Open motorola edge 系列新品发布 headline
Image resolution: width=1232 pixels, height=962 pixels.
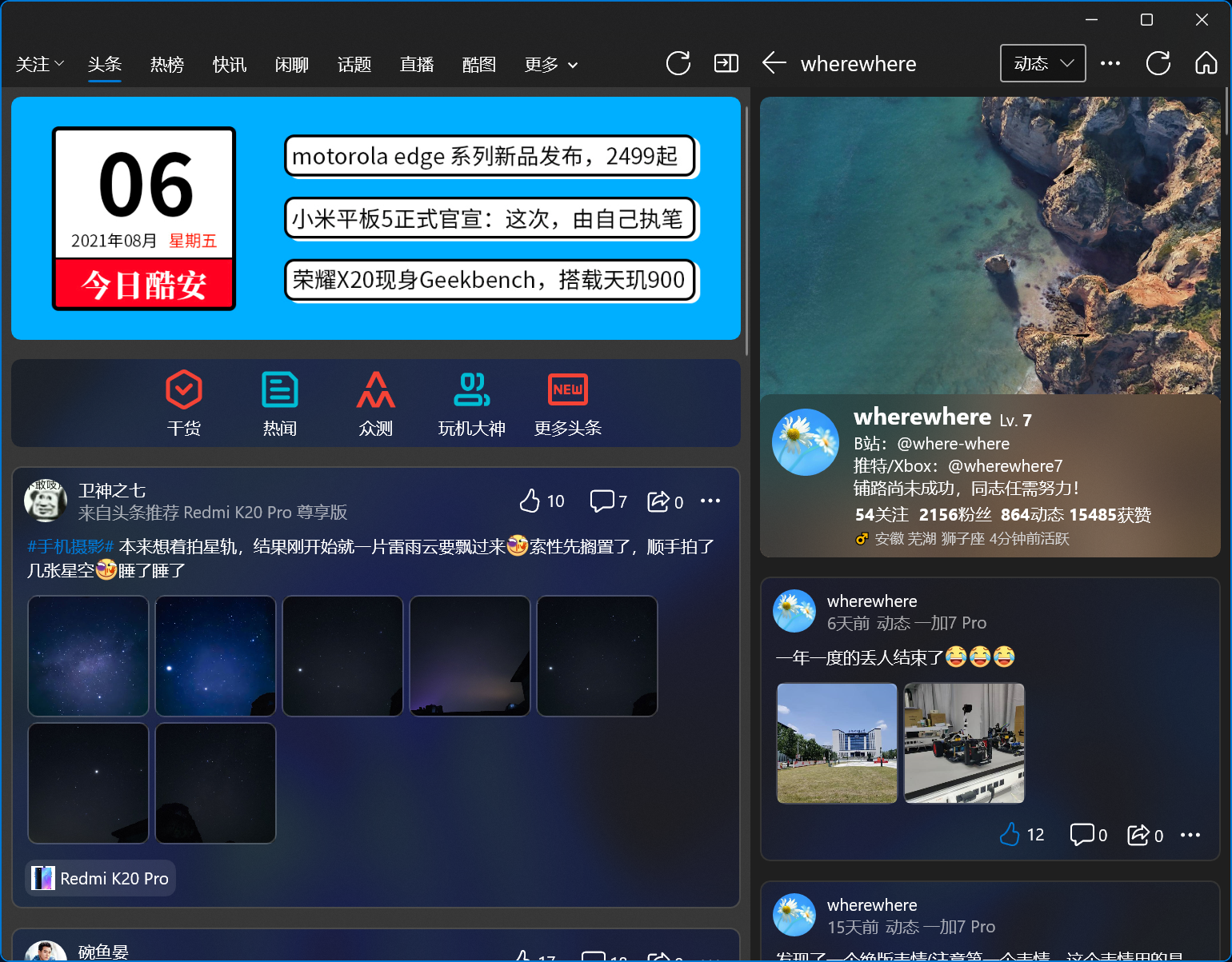490,156
